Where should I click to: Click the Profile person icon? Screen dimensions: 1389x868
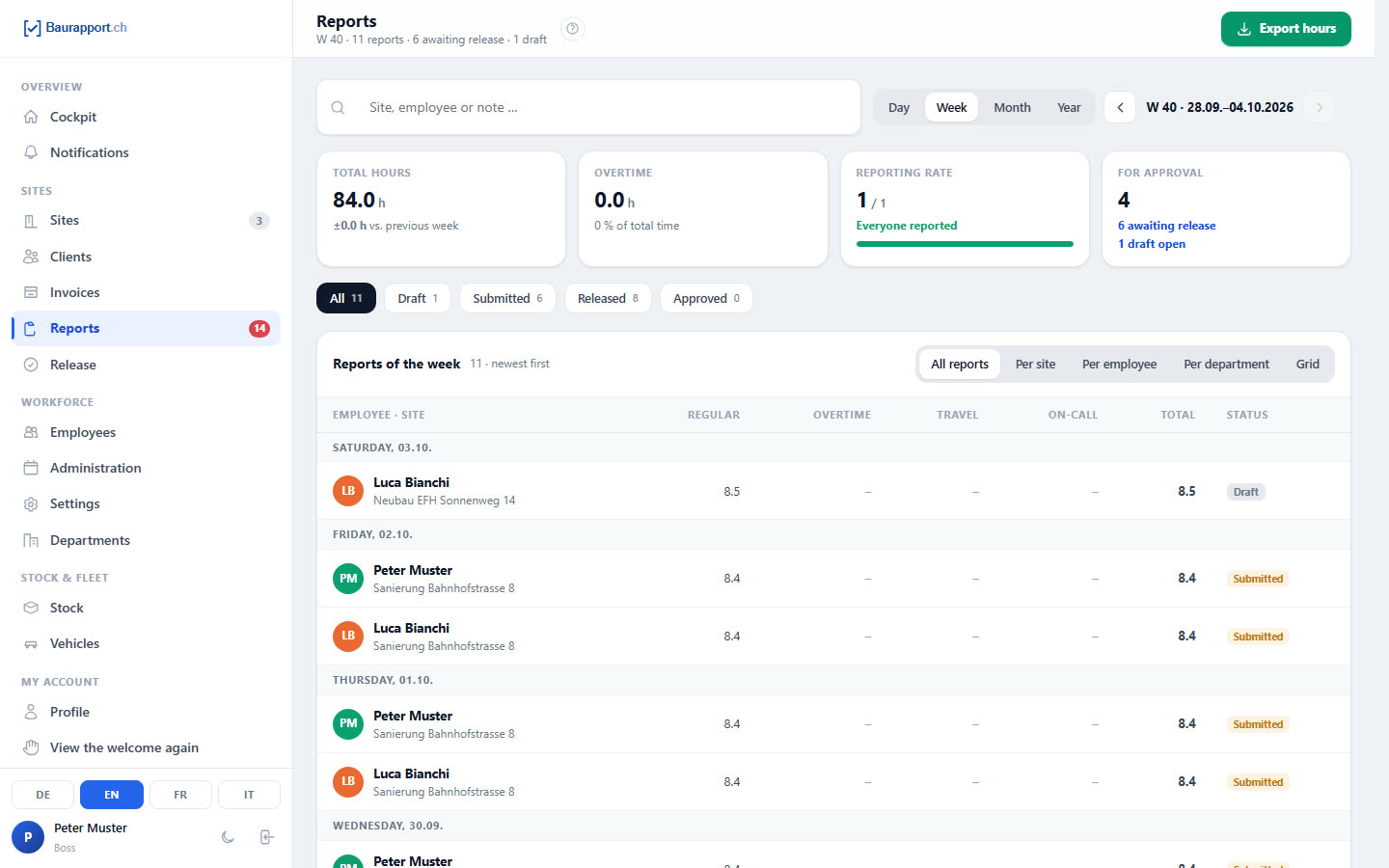point(31,712)
